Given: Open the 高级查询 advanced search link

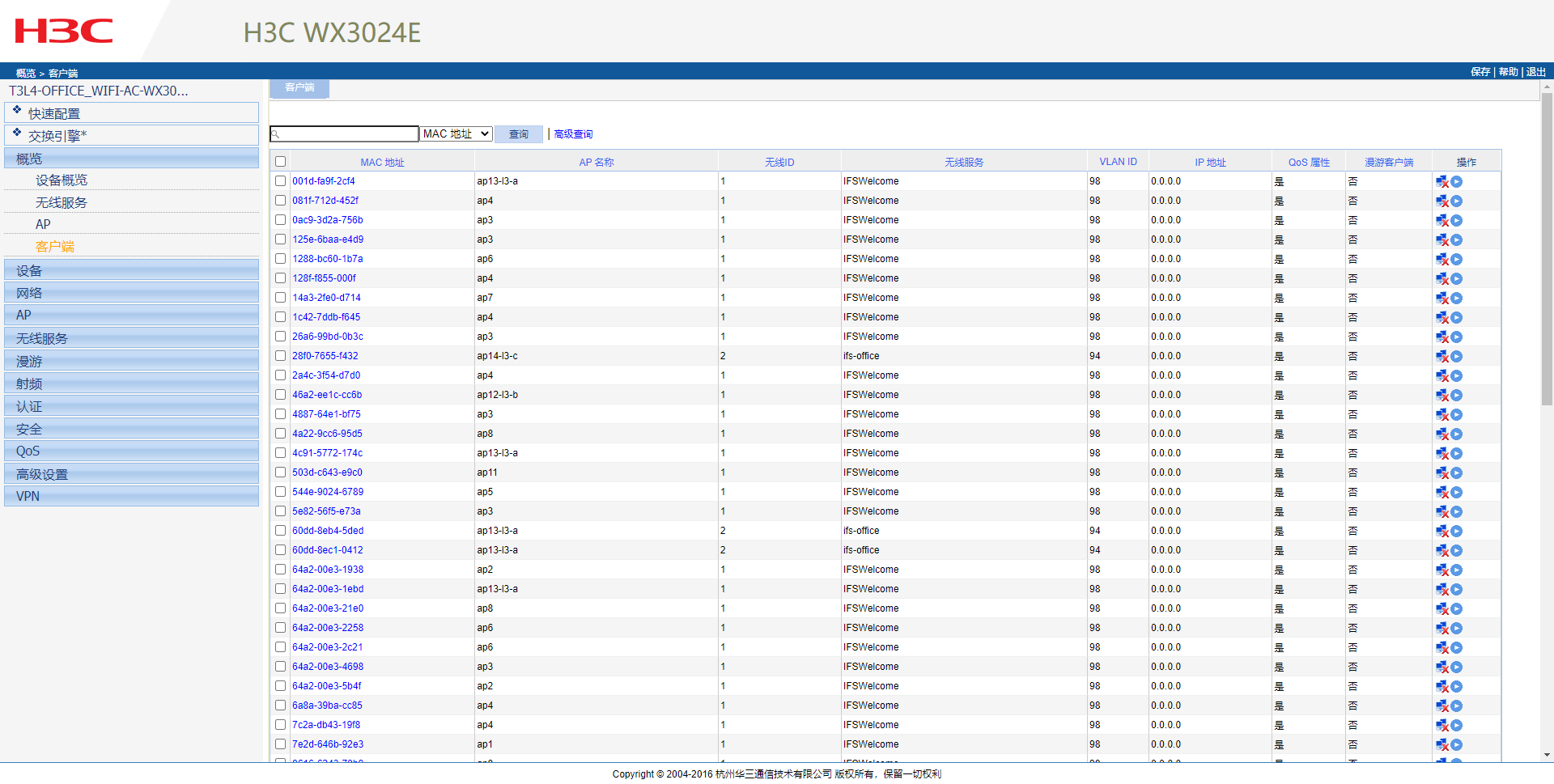Looking at the screenshot, I should click(573, 134).
